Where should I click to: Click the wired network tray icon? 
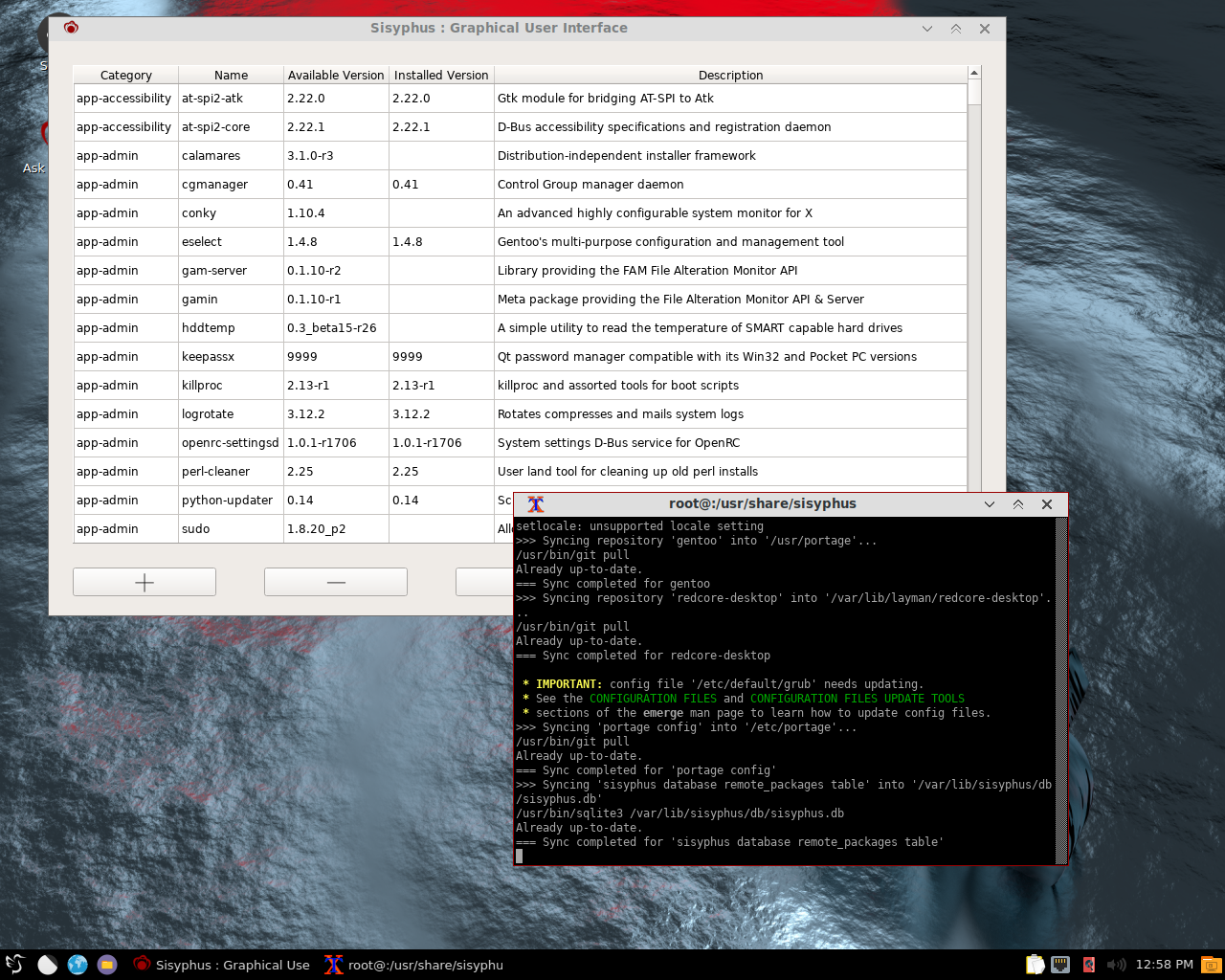1060,964
